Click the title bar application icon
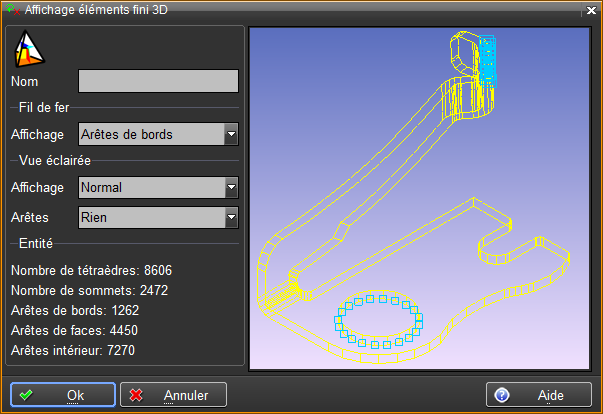 [x=13, y=10]
